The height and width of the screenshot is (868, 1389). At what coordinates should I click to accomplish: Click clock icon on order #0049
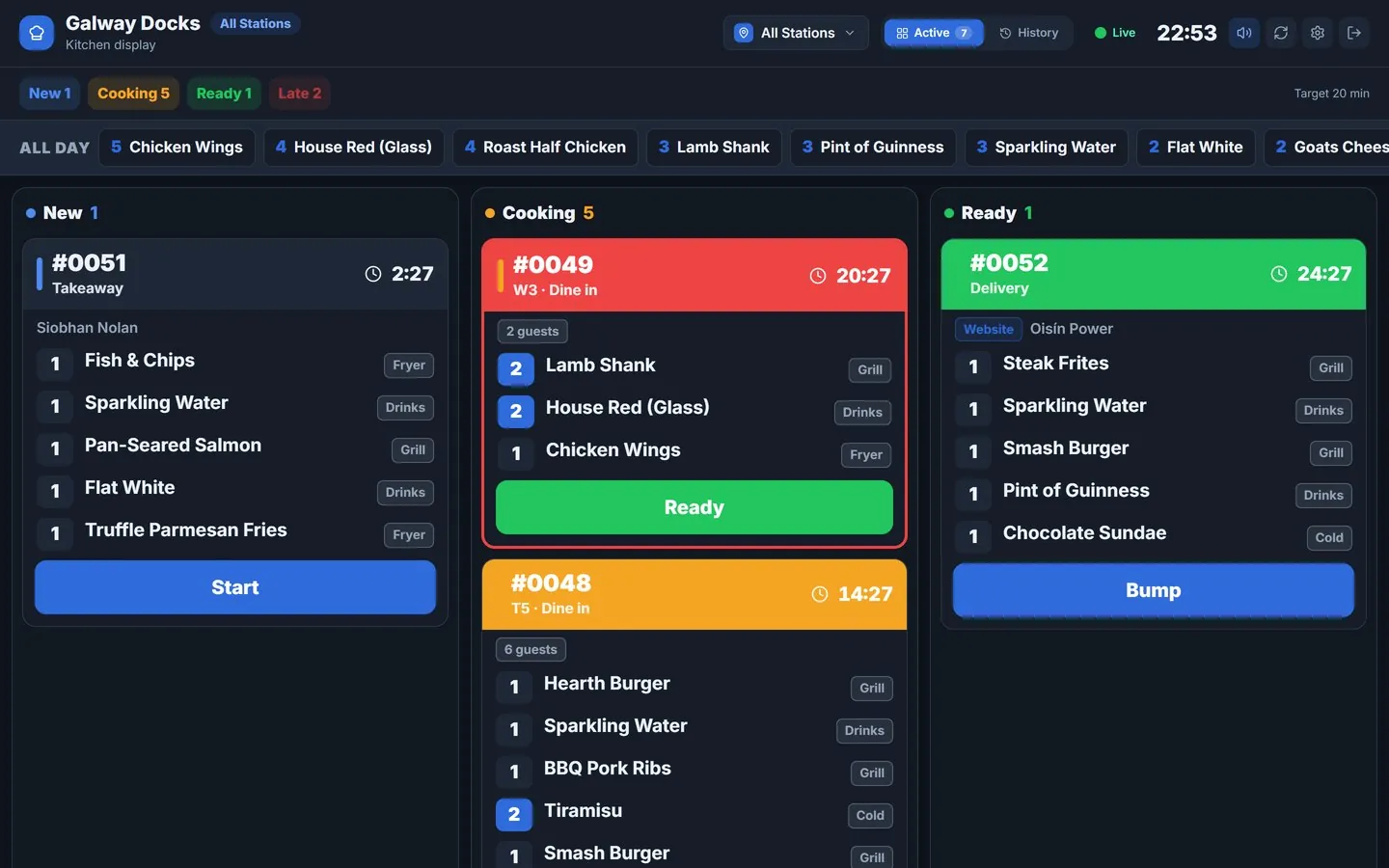pos(818,276)
